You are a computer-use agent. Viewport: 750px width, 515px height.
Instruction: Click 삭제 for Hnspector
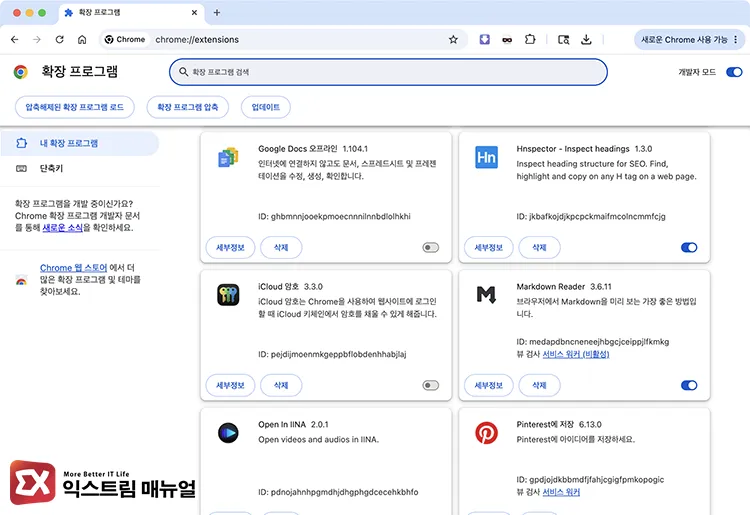(539, 247)
